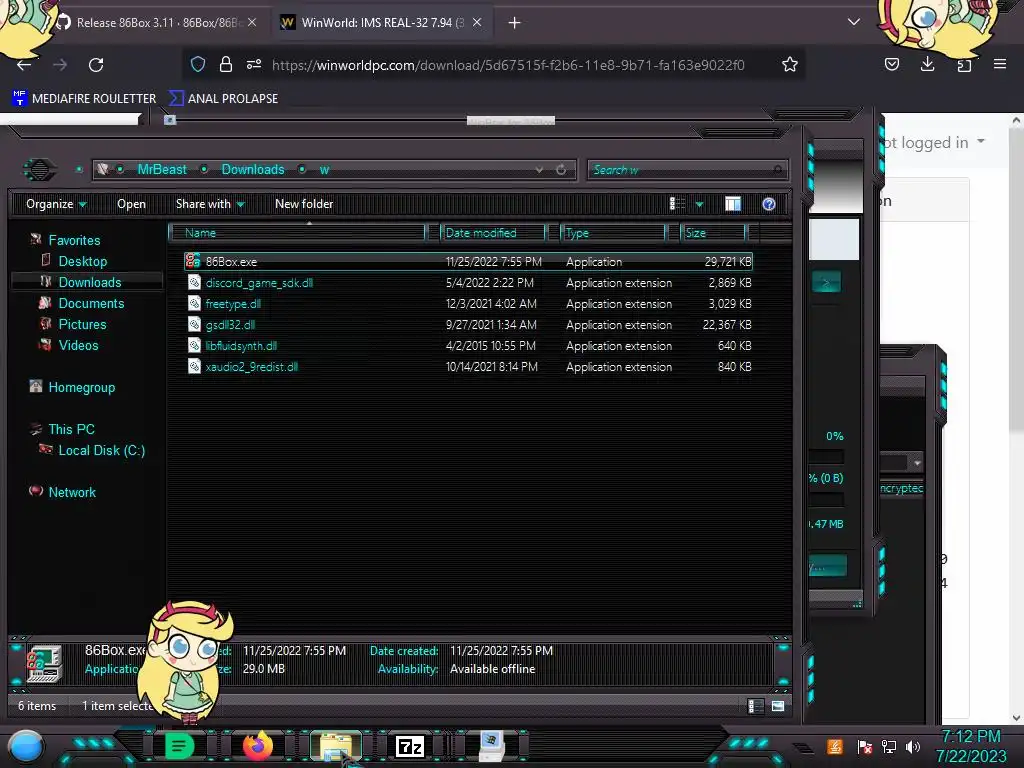Open Firefox downloads panel arrow

[x=927, y=64]
